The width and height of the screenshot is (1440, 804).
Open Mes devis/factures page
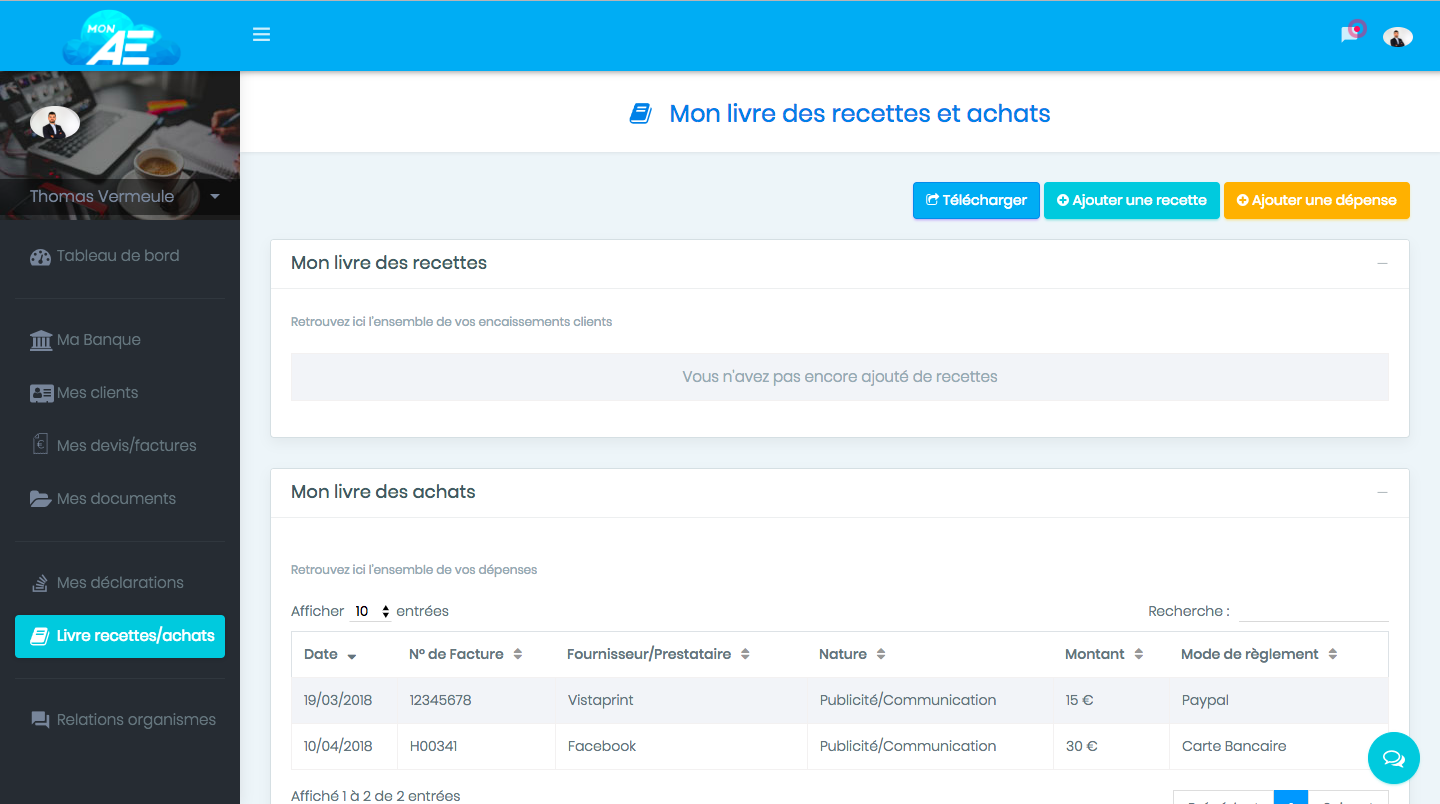(x=113, y=446)
